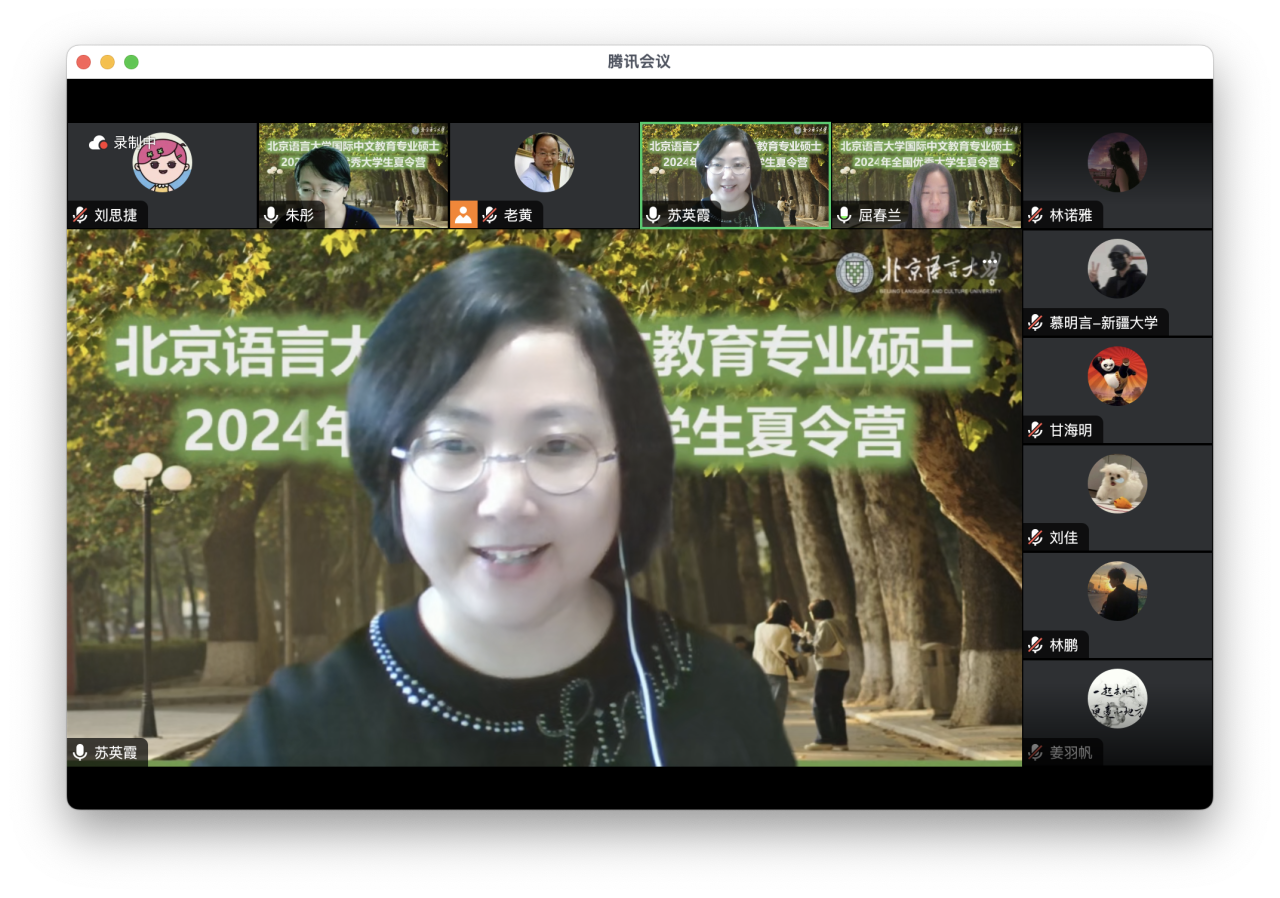Image resolution: width=1280 pixels, height=898 pixels.
Task: Click the name label 甘海明
Action: 1071,430
